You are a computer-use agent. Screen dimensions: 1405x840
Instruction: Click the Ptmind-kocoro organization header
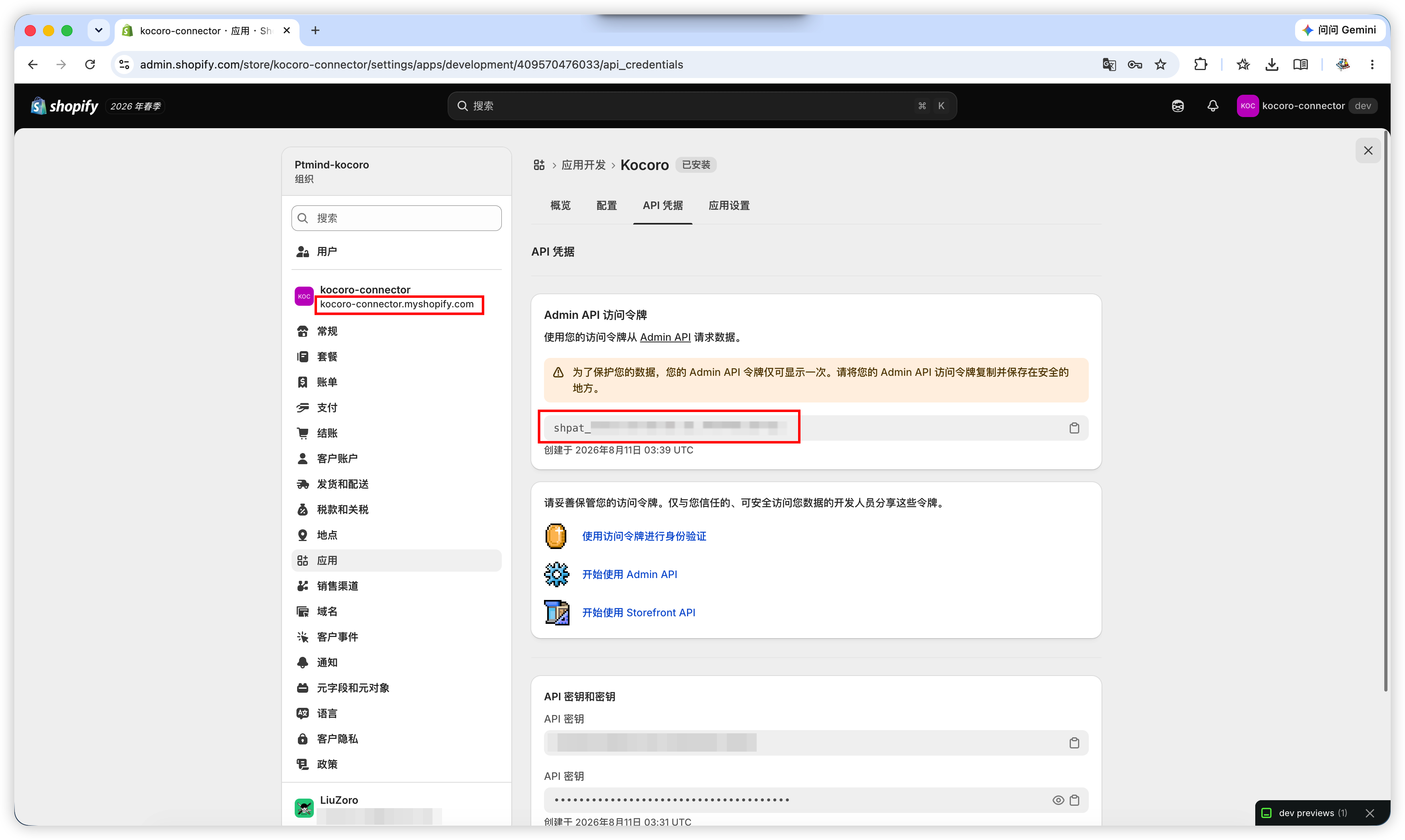[396, 172]
